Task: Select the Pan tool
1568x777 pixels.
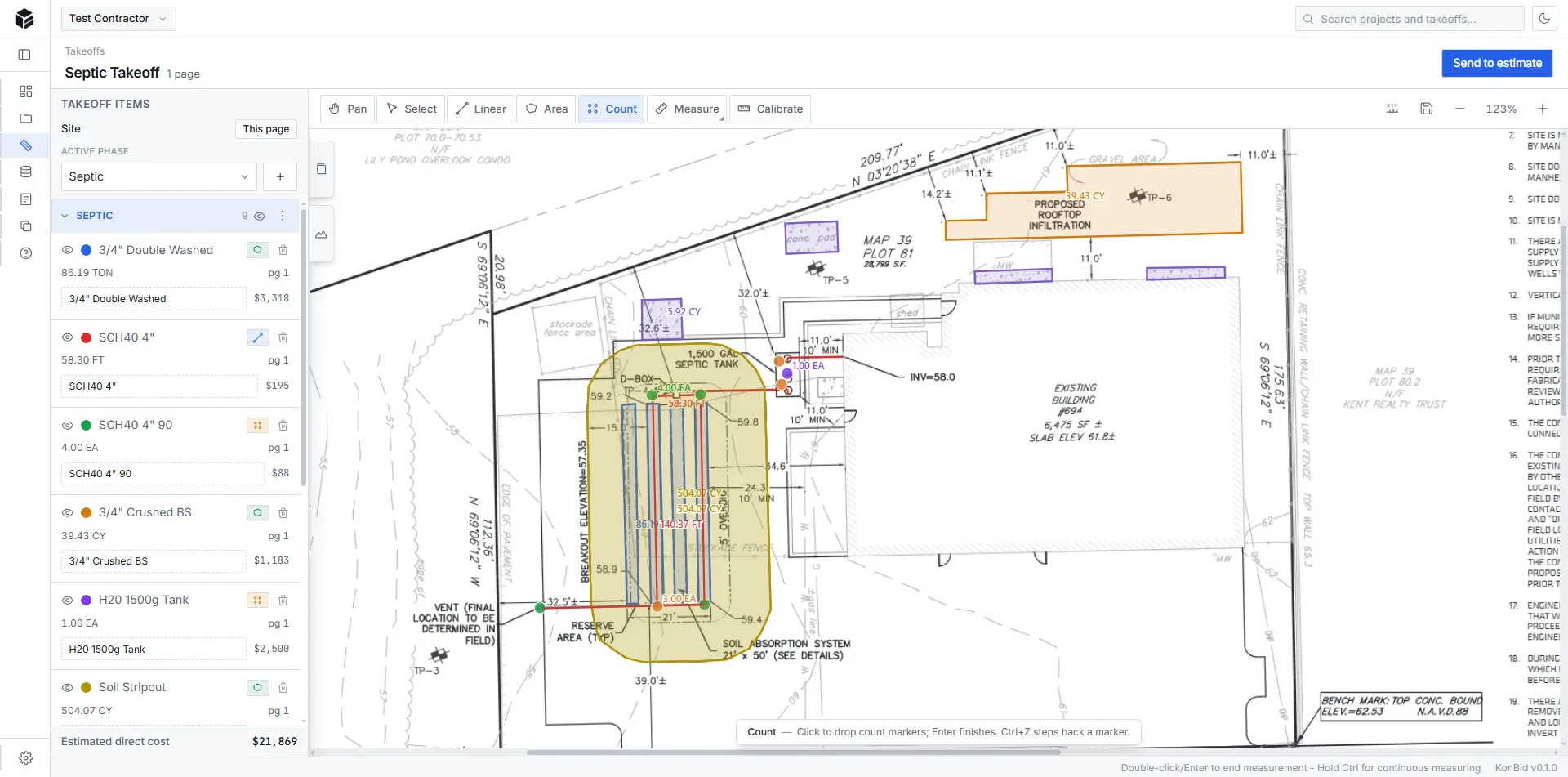Action: (348, 109)
